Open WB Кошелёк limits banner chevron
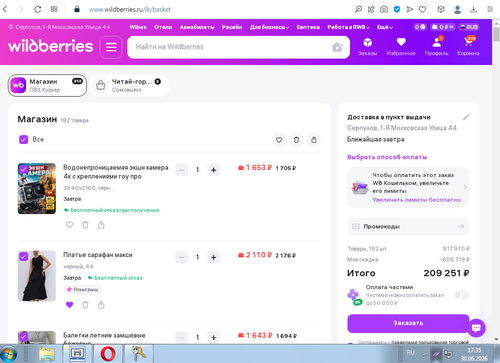500x363 pixels. (x=465, y=188)
